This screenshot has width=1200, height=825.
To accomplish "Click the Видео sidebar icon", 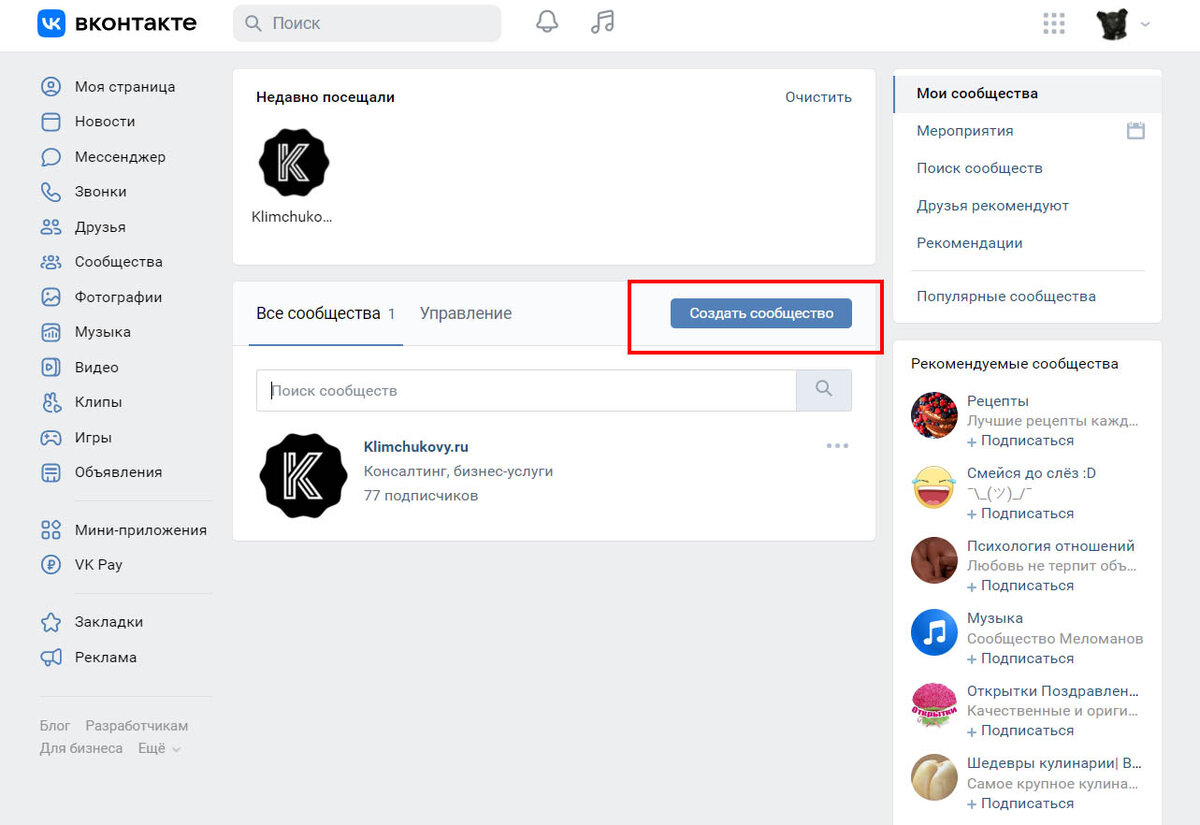I will click(x=51, y=367).
